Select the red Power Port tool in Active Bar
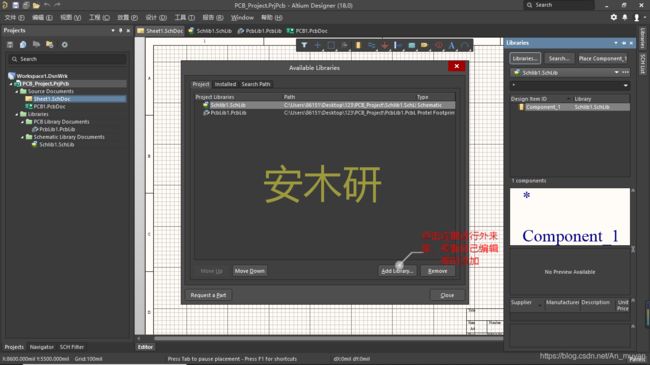The width and height of the screenshot is (650, 365). [x=385, y=45]
